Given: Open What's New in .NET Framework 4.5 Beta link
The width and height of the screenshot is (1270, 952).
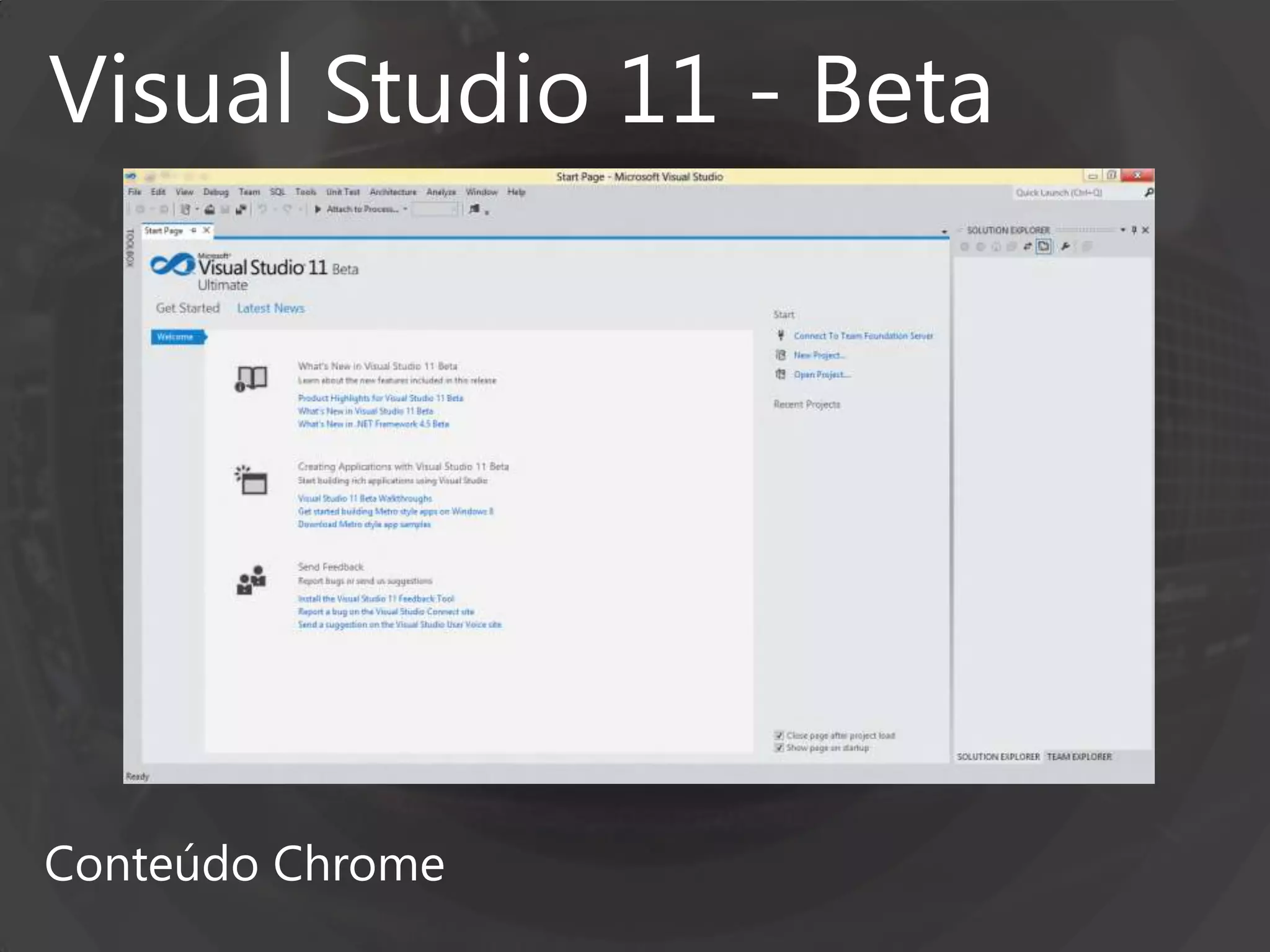Looking at the screenshot, I should tap(373, 424).
